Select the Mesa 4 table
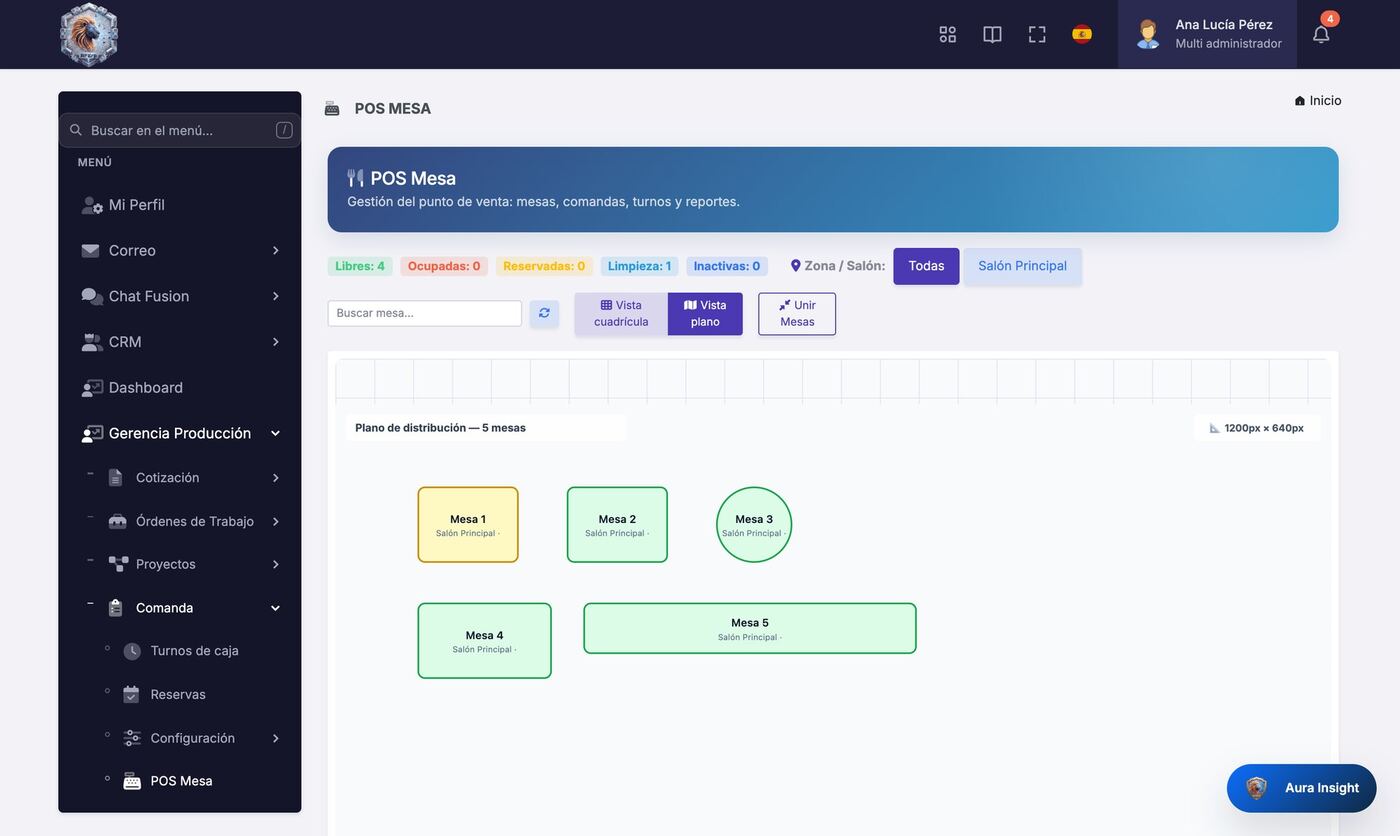The height and width of the screenshot is (836, 1400). pos(485,641)
